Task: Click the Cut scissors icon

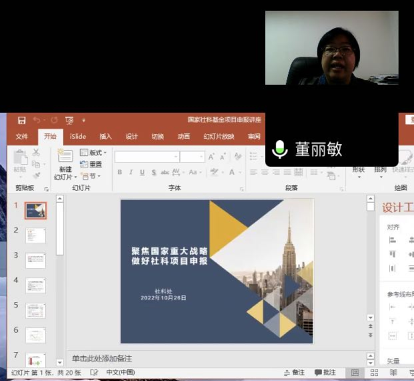Action: pyautogui.click(x=36, y=152)
